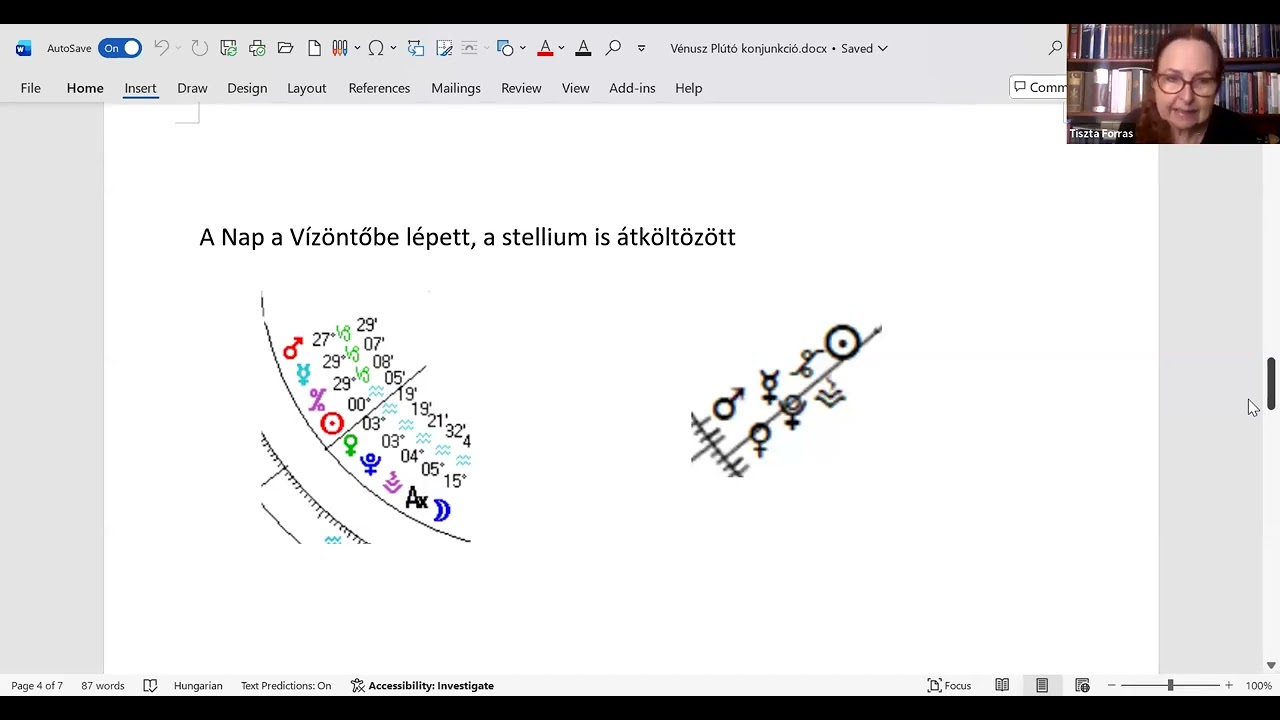Click the zoom slider handle

point(1170,685)
